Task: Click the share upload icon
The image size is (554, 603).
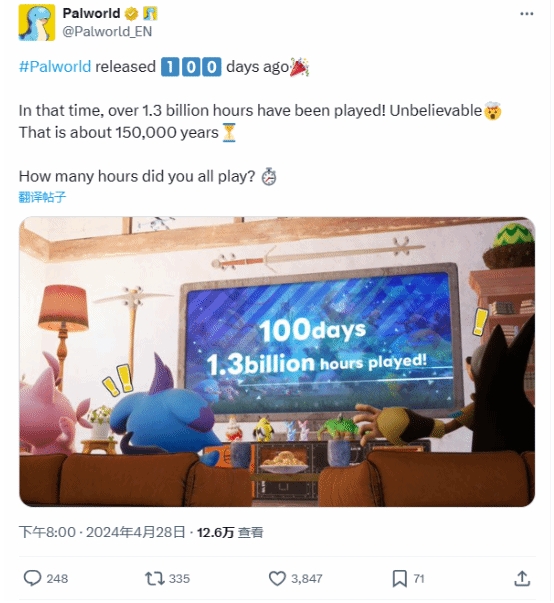Action: pos(522,578)
